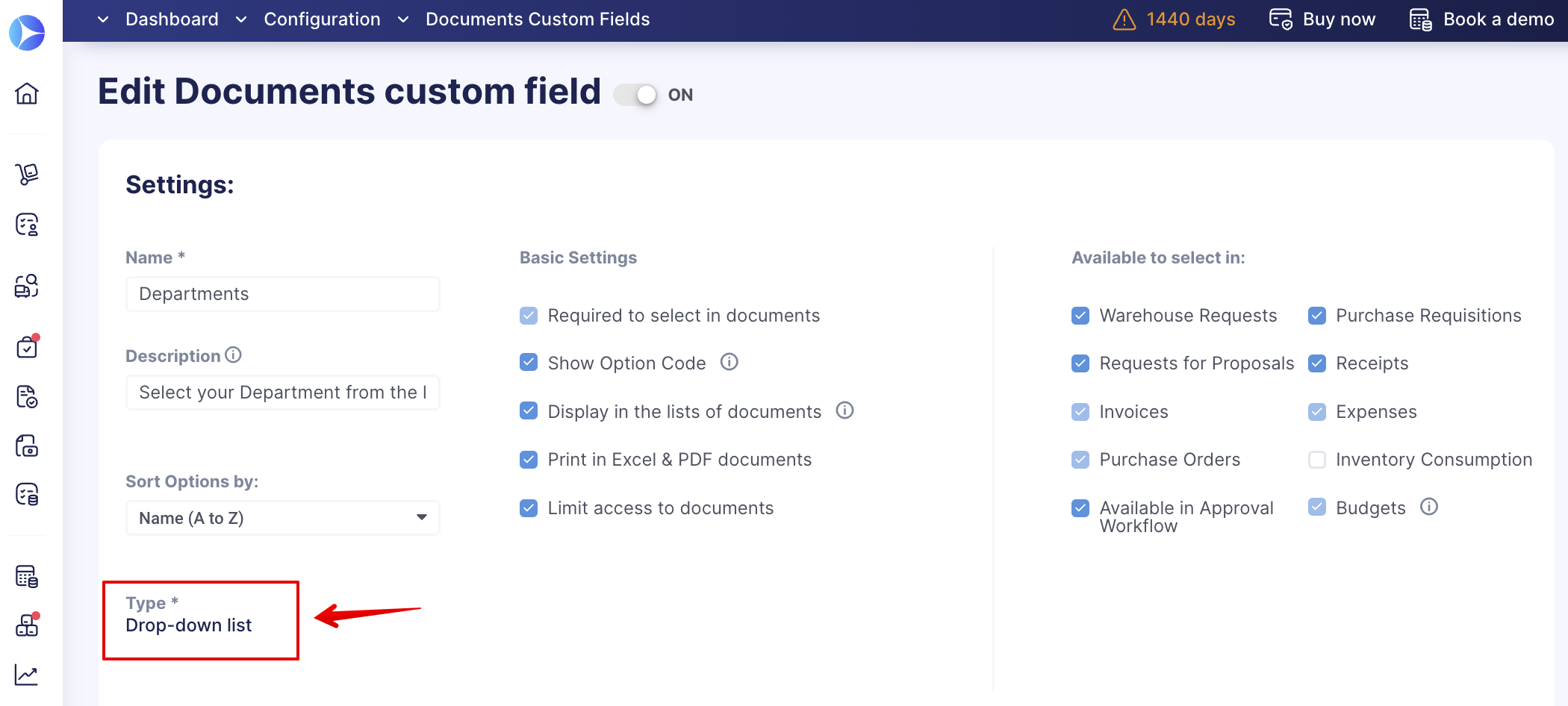Open the Home dashboard icon in sidebar
The height and width of the screenshot is (706, 1568).
27,94
